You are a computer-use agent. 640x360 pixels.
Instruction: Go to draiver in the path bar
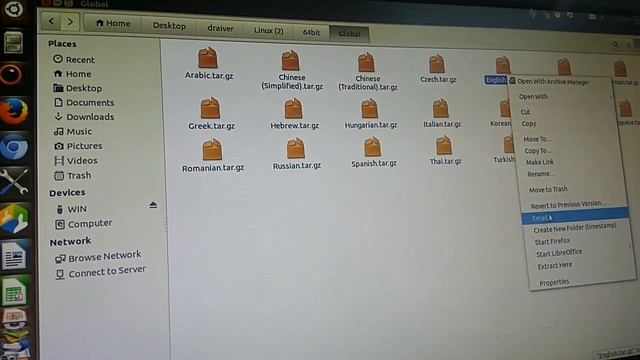tap(220, 29)
